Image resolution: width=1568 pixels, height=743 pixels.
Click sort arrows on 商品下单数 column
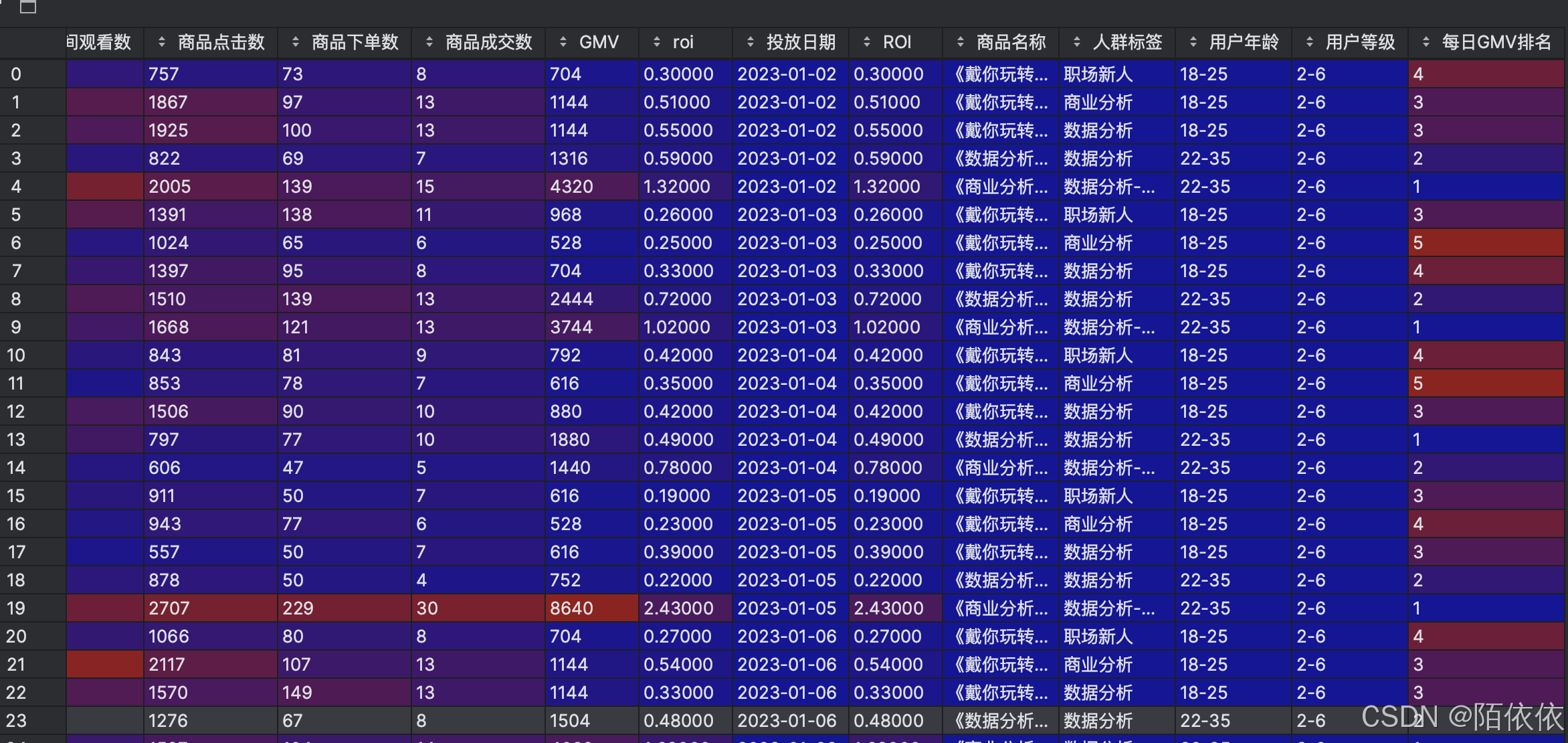(295, 42)
